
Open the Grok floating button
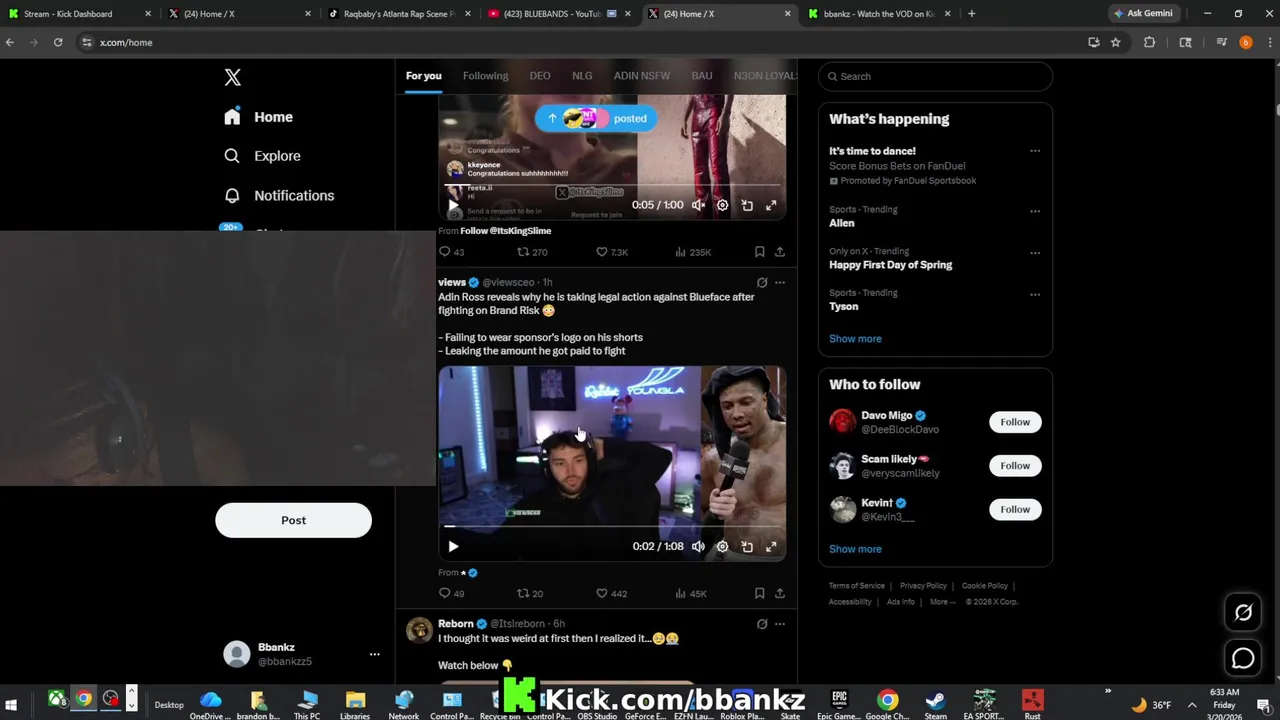pos(1243,612)
